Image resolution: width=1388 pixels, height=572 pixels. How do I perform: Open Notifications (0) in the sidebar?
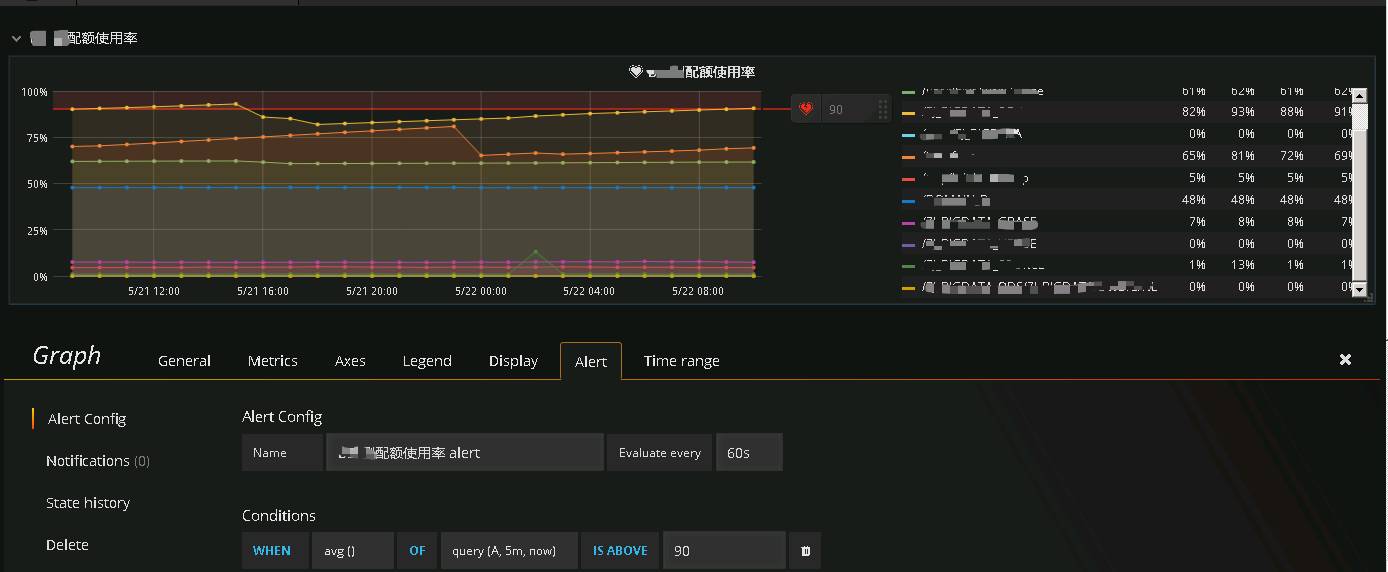(98, 461)
